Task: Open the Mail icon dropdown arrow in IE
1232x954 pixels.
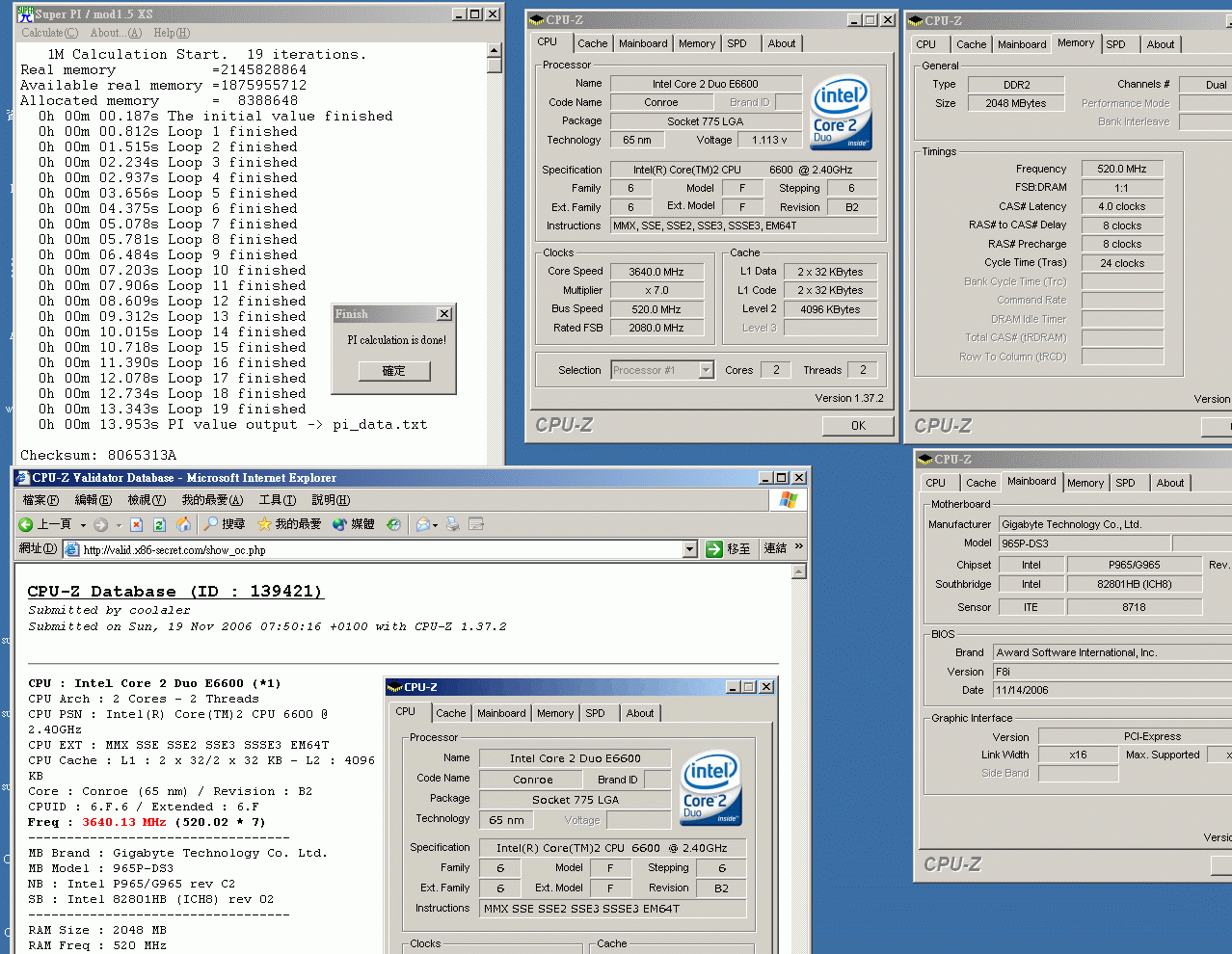Action: (435, 525)
